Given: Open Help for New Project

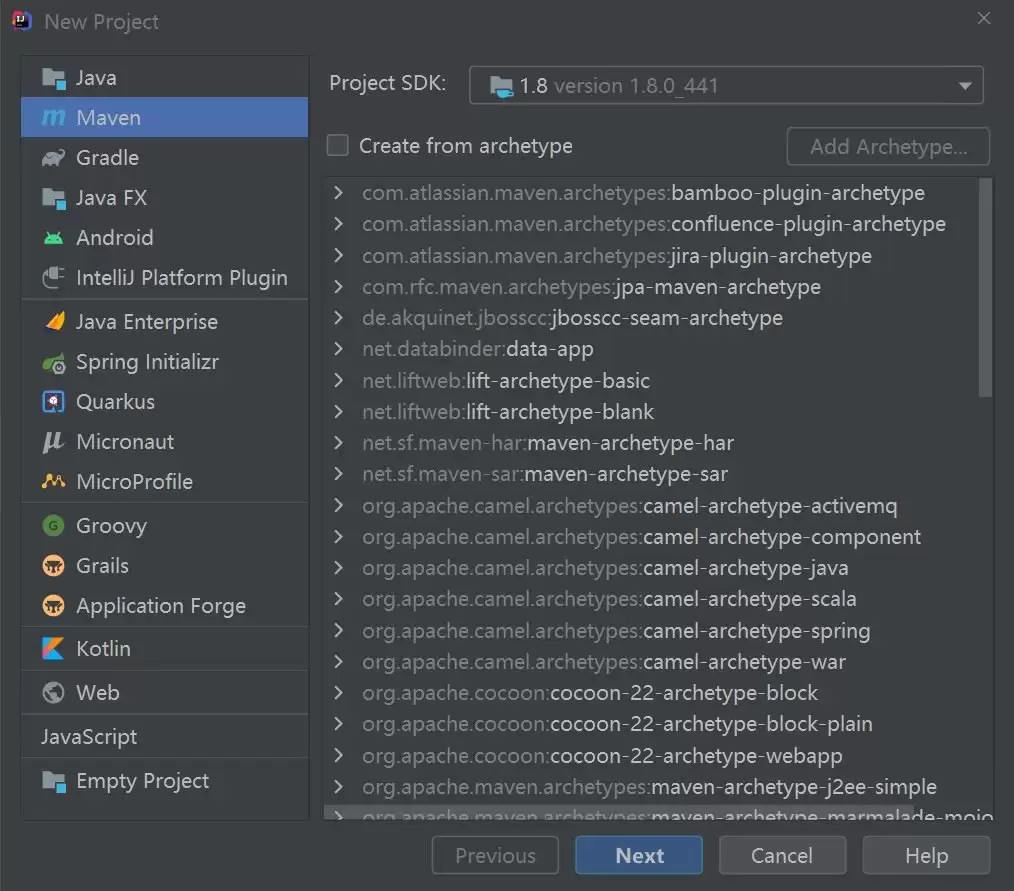Looking at the screenshot, I should (926, 855).
